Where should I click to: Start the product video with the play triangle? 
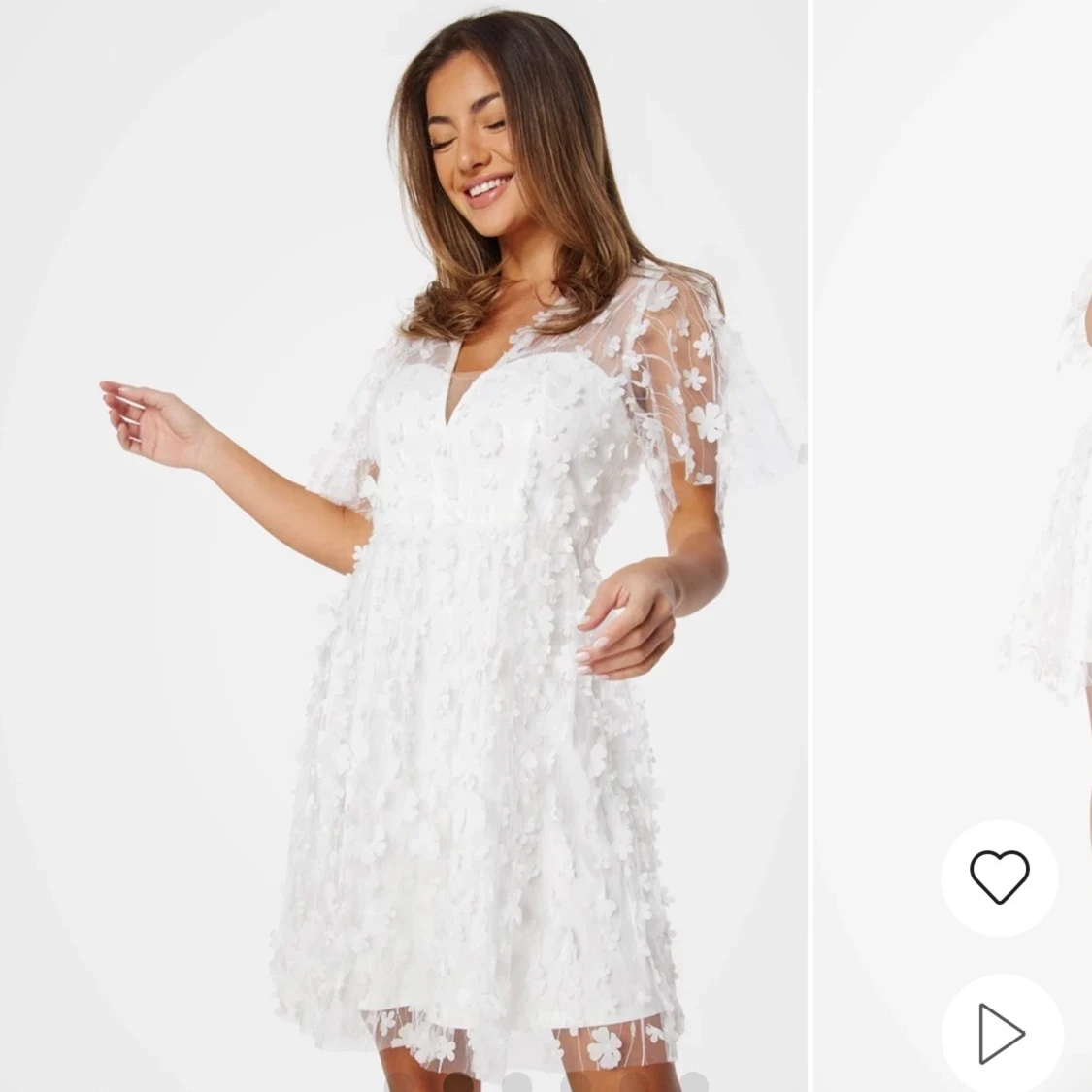pos(1001,1034)
